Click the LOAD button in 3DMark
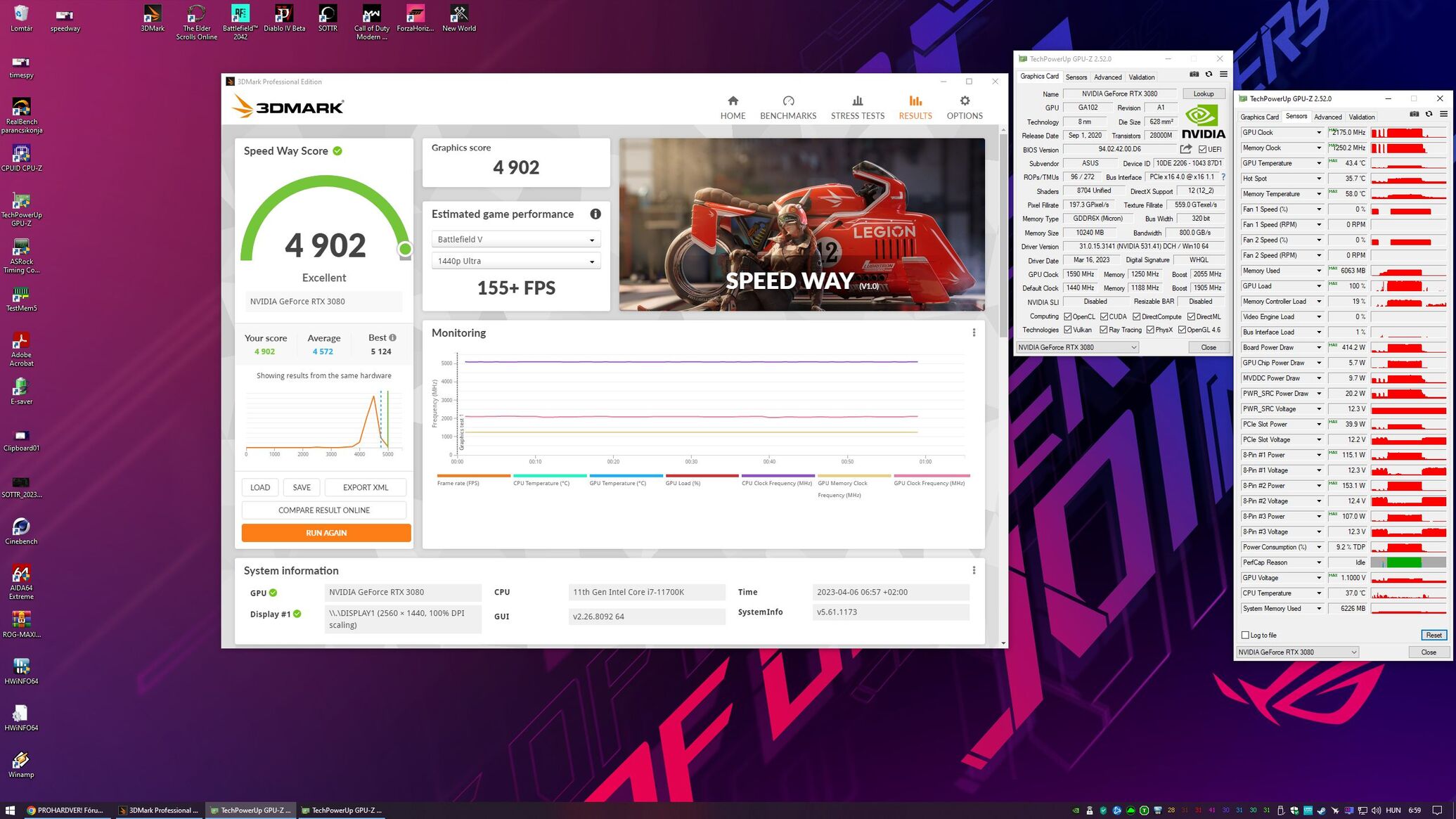The width and height of the screenshot is (1456, 819). pyautogui.click(x=260, y=487)
